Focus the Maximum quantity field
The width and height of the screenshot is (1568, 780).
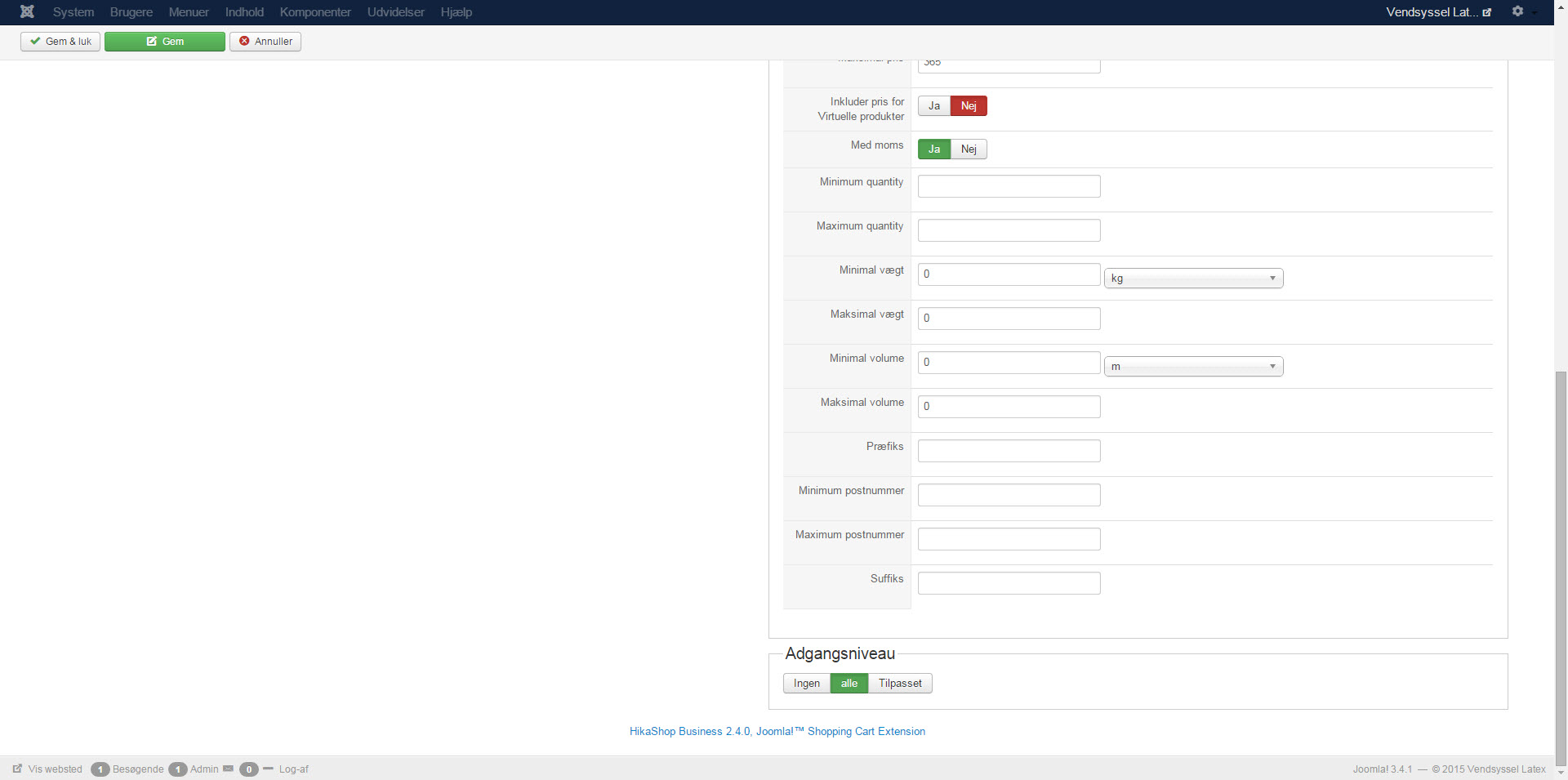(x=1009, y=230)
